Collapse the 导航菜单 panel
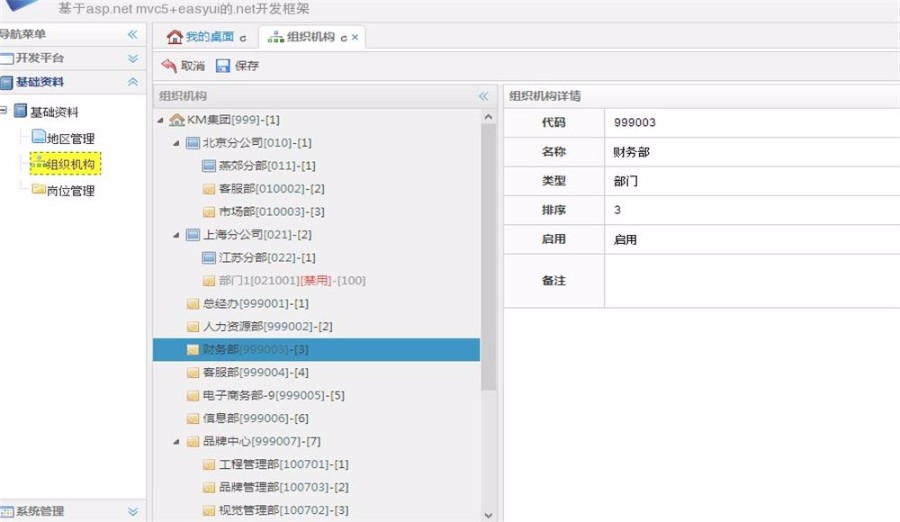This screenshot has height=522, width=900. click(x=133, y=34)
